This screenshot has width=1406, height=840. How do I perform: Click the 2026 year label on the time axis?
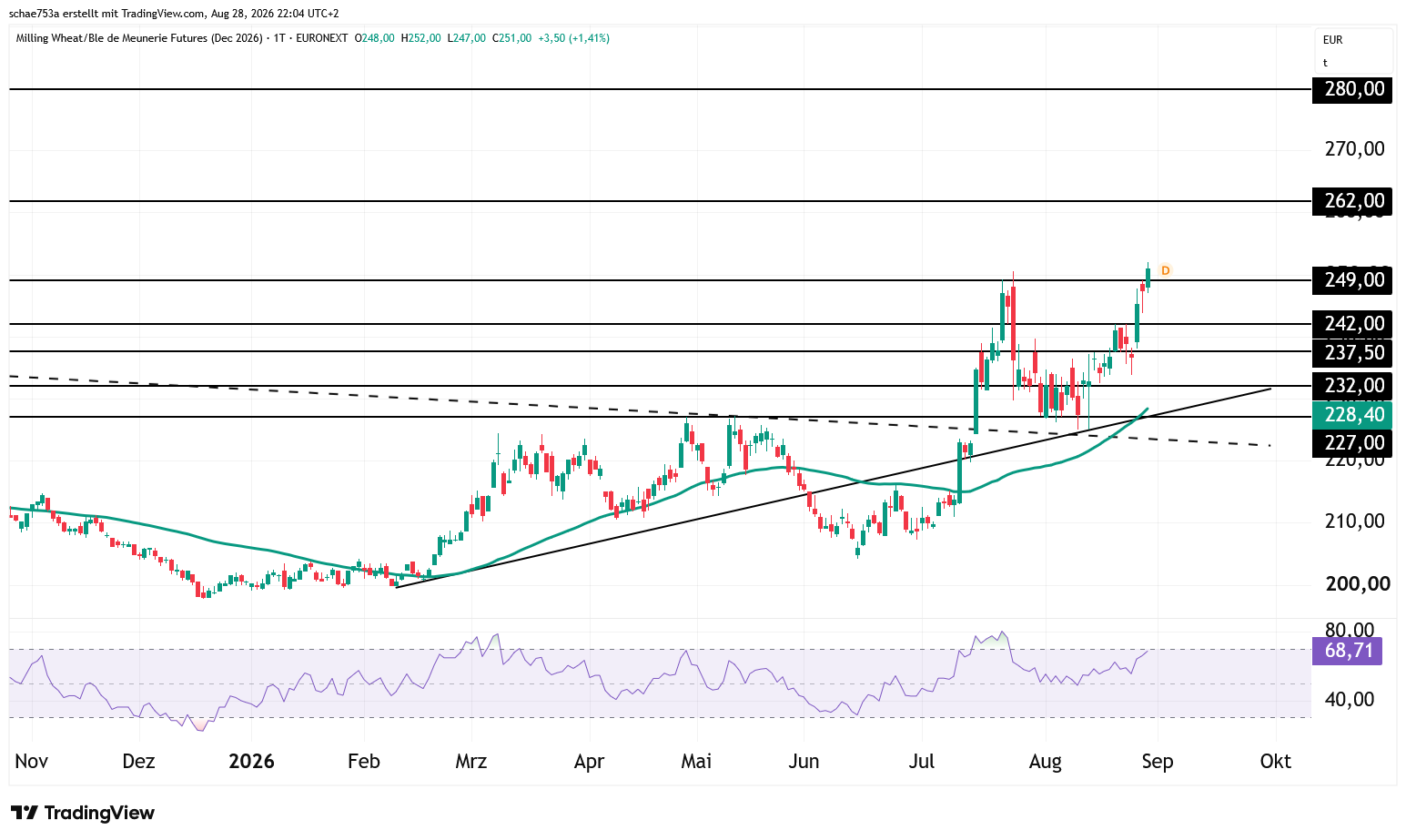pyautogui.click(x=251, y=761)
